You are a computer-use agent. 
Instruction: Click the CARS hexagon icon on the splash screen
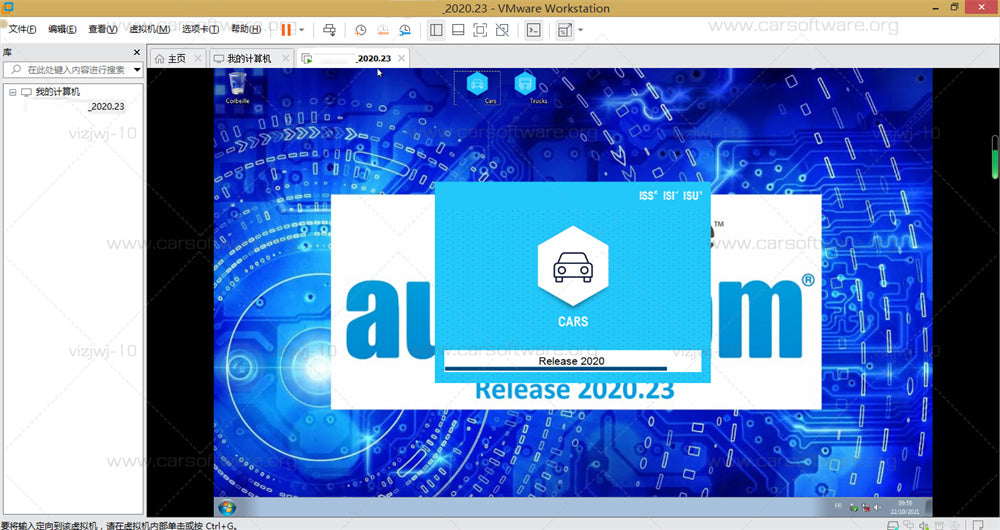(x=573, y=266)
